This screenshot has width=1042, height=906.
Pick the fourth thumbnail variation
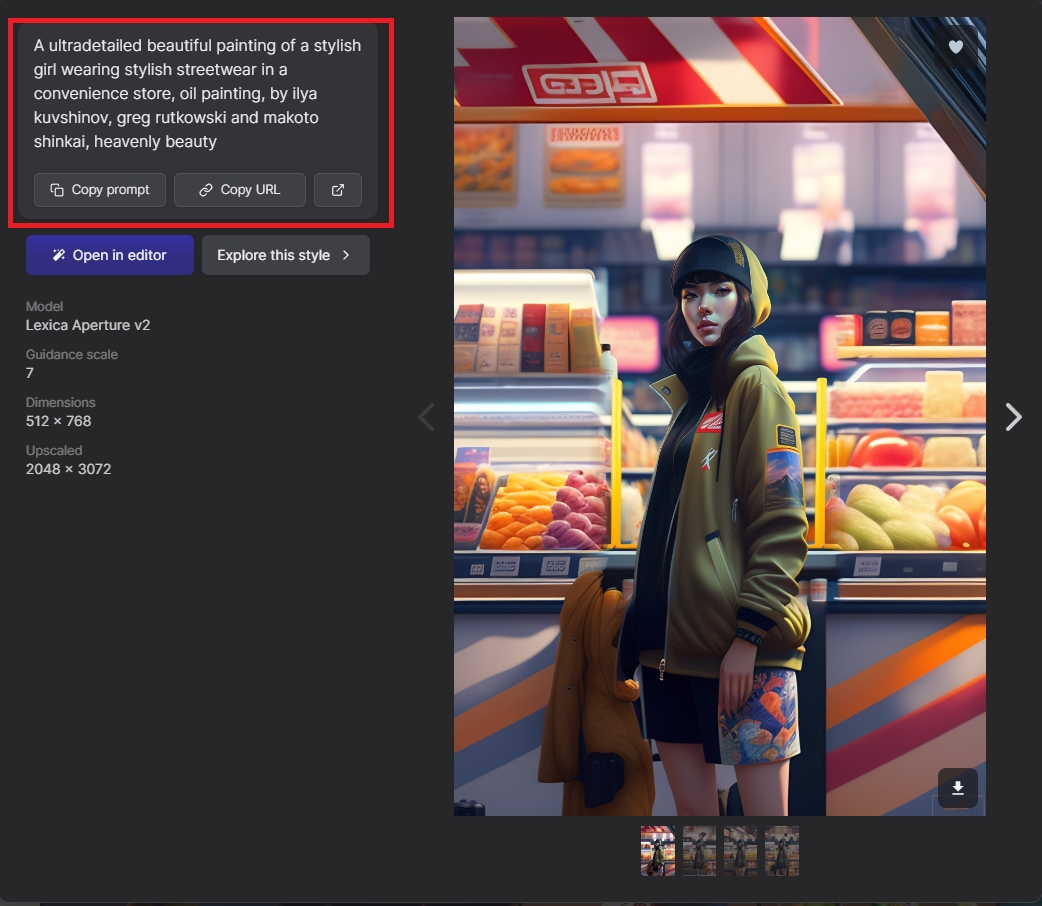(782, 851)
